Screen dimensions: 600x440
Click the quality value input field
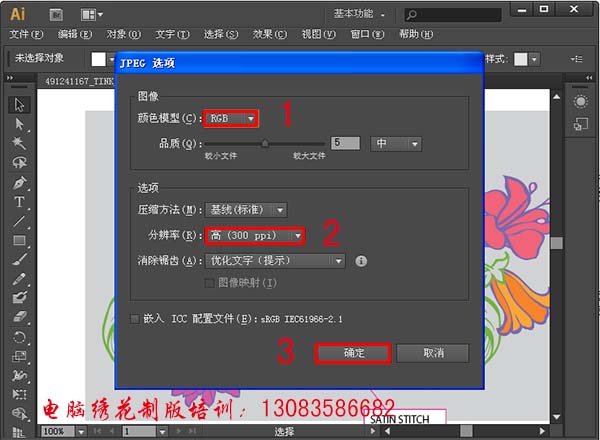coord(345,143)
